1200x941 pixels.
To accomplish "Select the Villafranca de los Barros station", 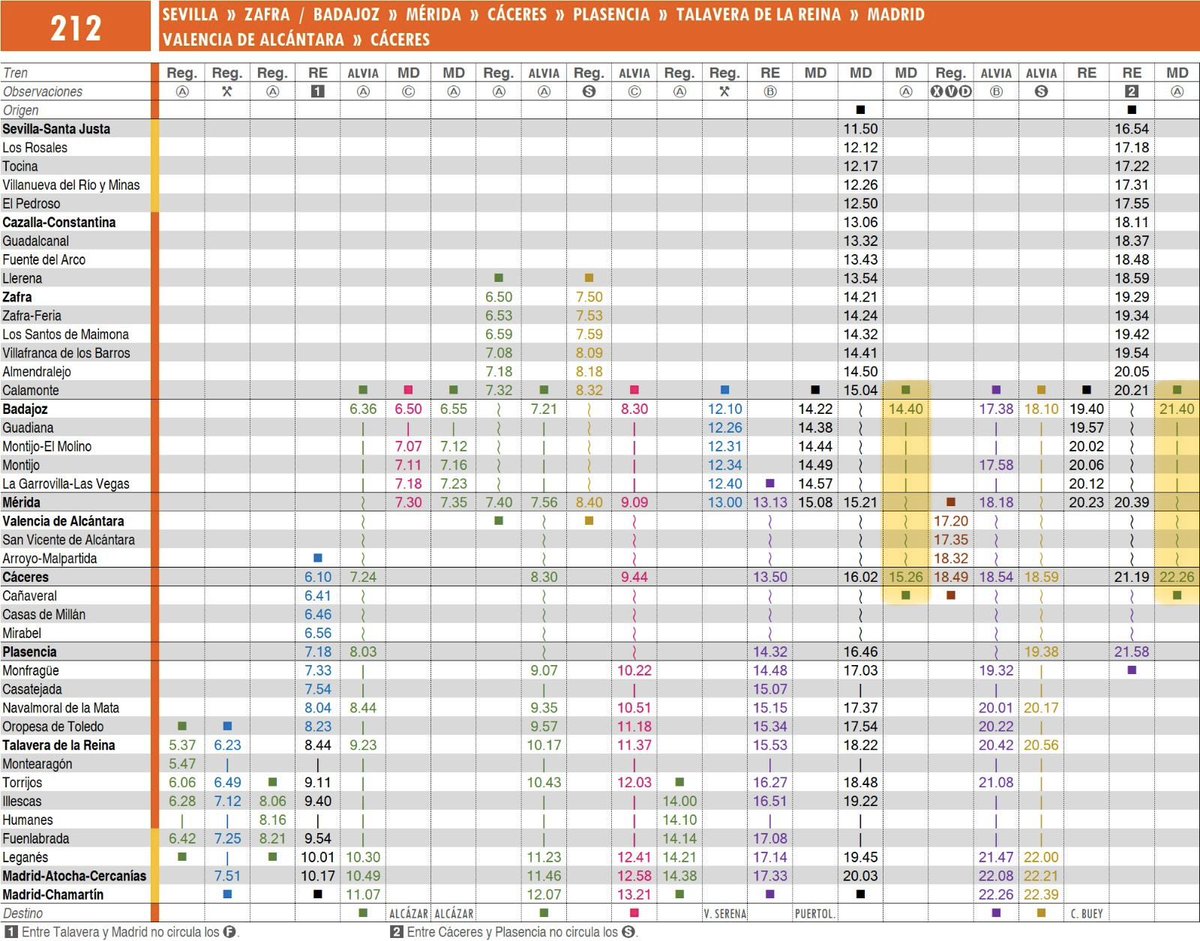I will (x=66, y=353).
